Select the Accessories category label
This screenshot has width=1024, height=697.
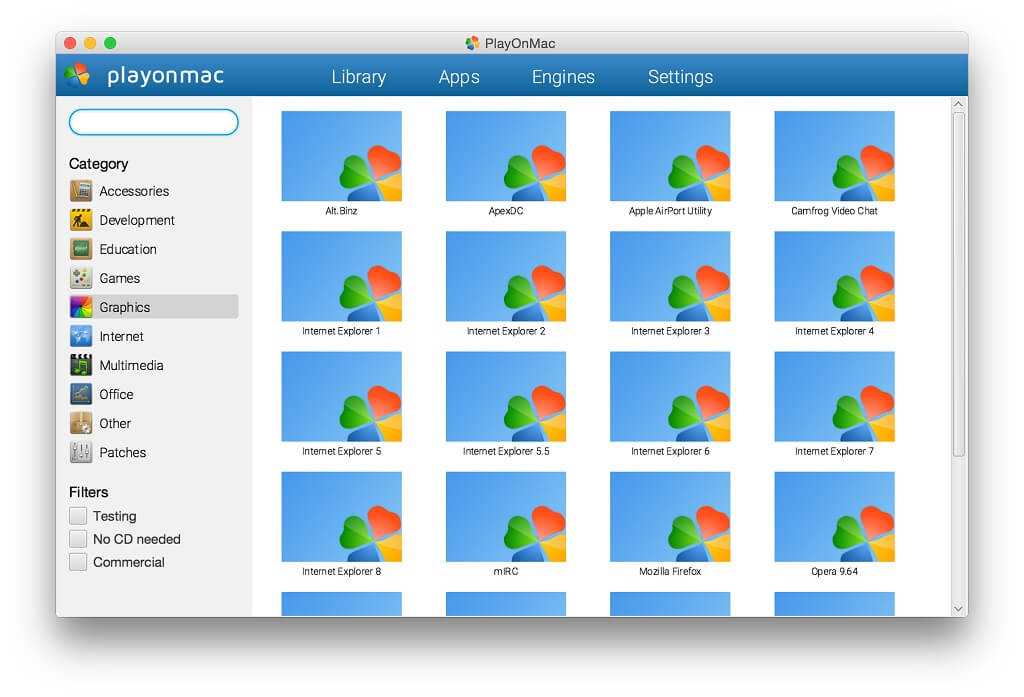pos(134,191)
